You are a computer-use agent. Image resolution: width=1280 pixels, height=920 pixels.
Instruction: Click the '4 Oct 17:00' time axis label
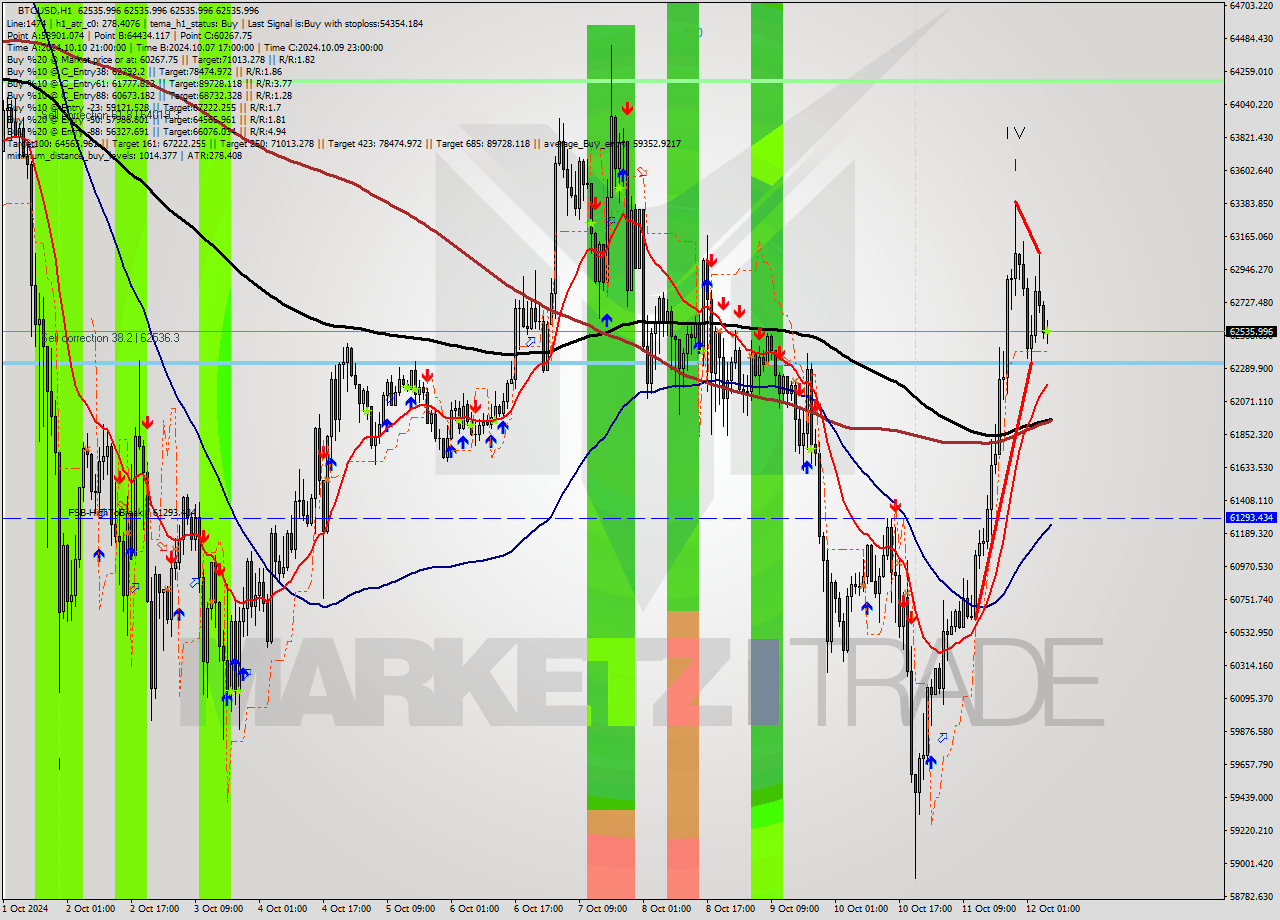tap(346, 909)
